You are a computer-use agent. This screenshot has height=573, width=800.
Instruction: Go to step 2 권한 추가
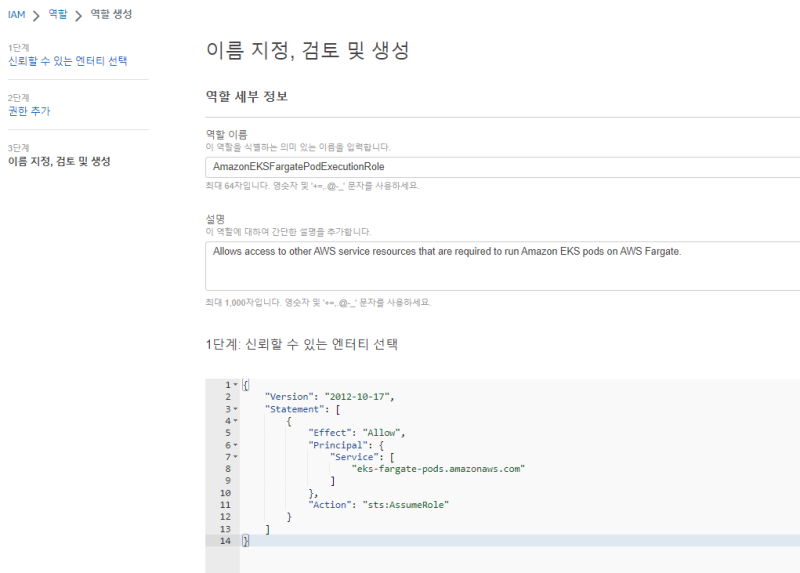tap(29, 111)
